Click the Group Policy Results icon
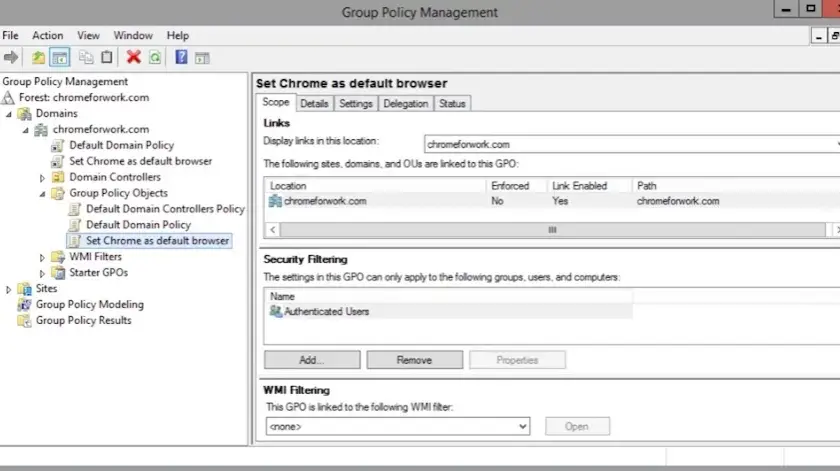 (25, 320)
